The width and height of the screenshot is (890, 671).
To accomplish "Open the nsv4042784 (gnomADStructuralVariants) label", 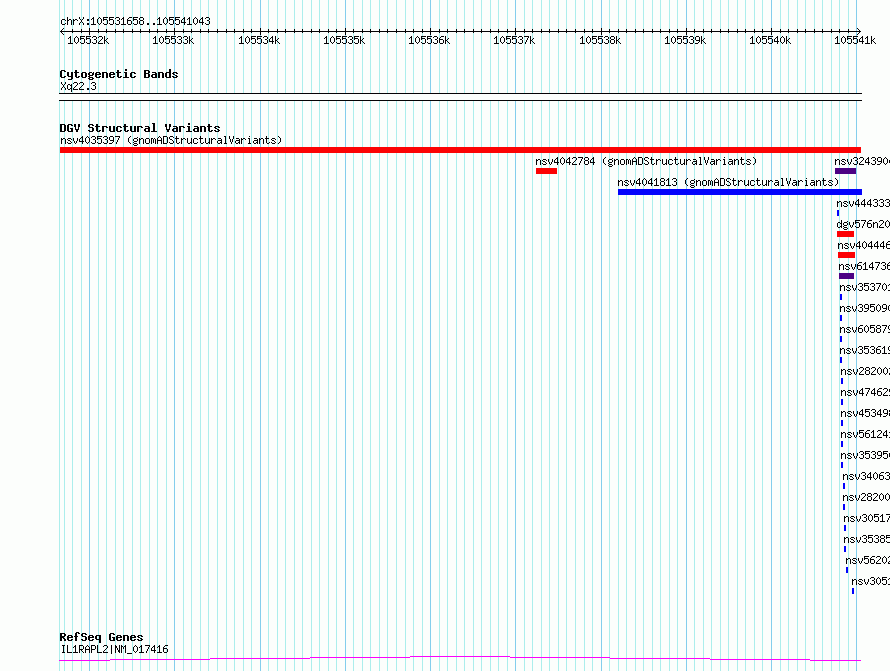I will 646,161.
